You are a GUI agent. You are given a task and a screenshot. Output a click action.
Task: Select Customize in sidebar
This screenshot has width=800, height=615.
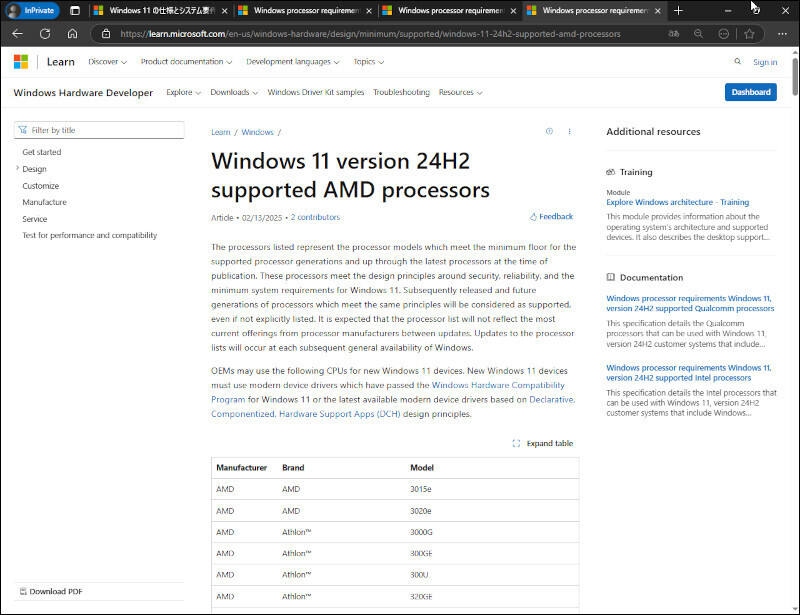[41, 186]
